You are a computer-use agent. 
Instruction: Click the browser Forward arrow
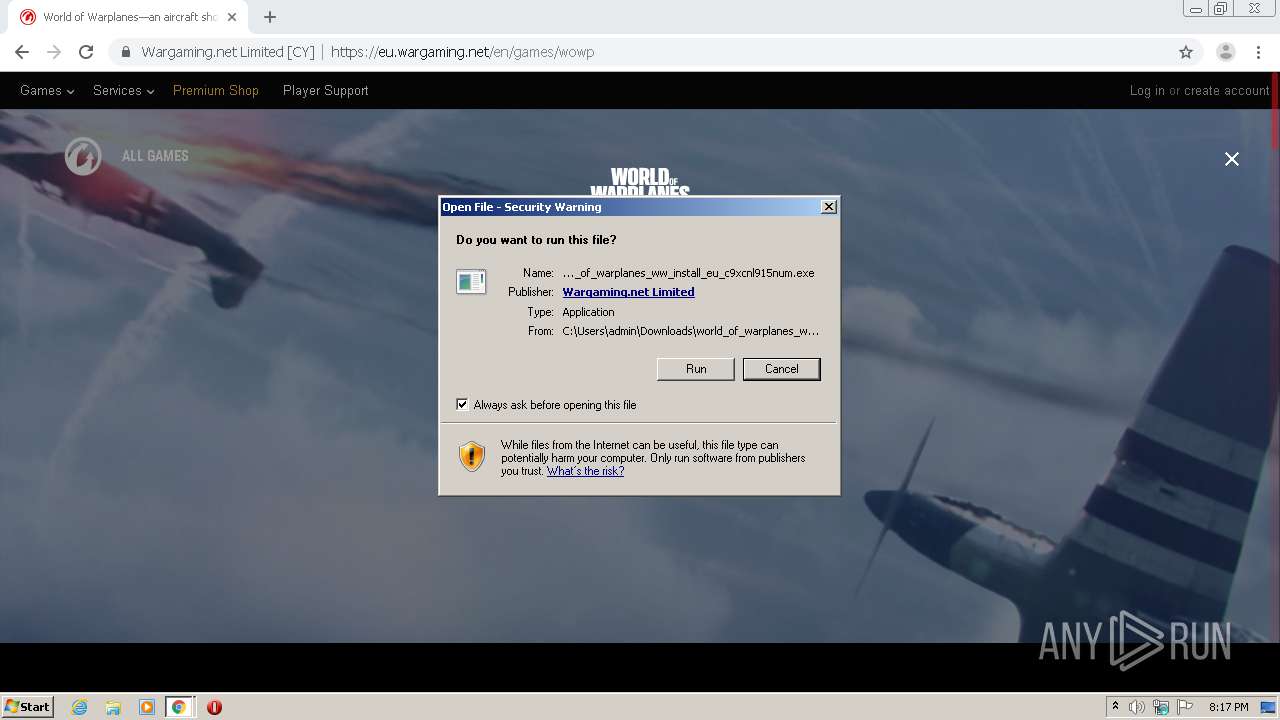[54, 52]
